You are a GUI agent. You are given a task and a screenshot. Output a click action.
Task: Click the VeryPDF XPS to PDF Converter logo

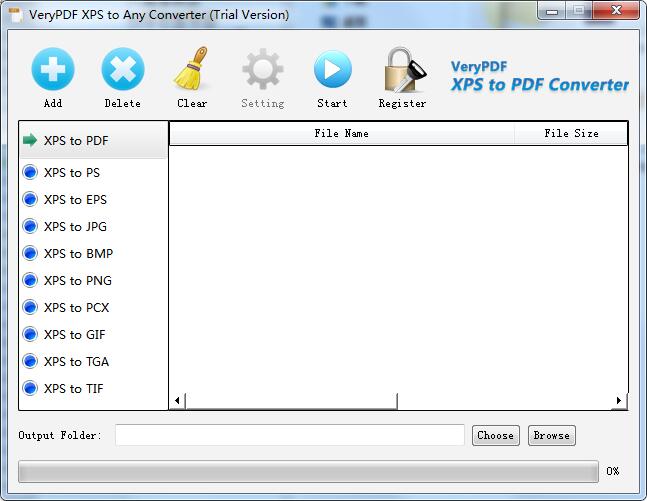539,77
